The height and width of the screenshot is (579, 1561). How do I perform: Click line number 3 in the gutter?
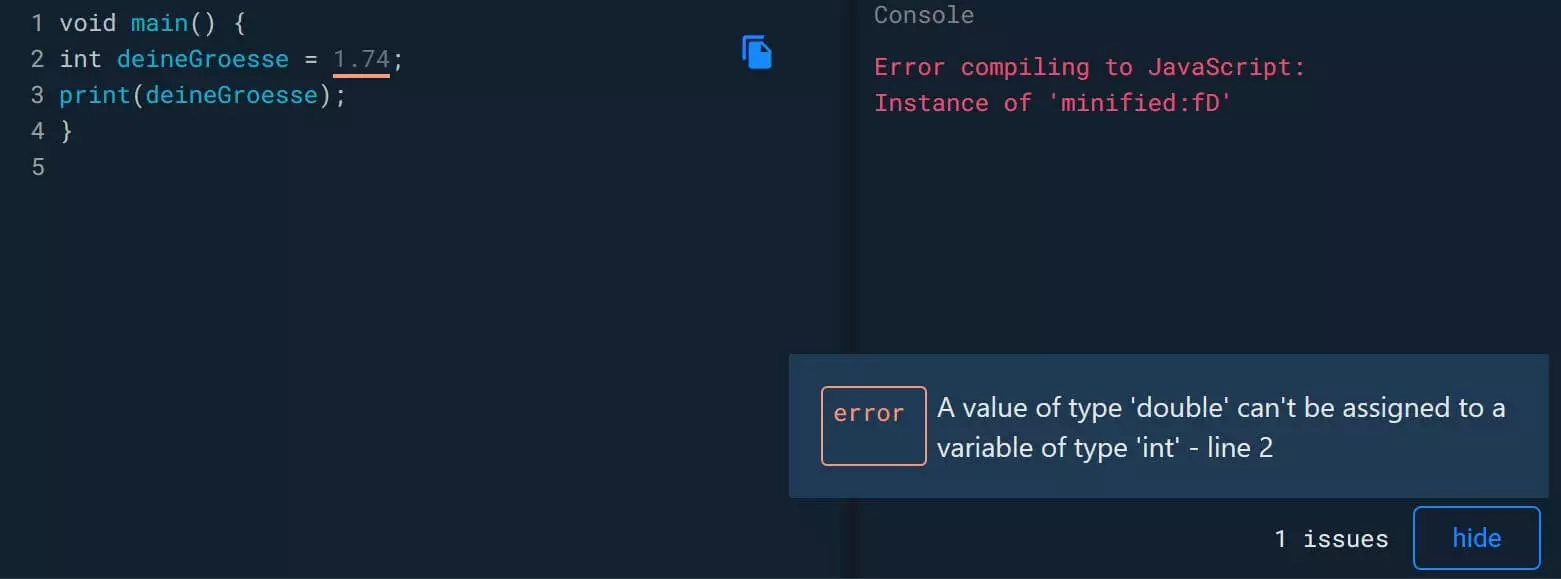point(37,95)
